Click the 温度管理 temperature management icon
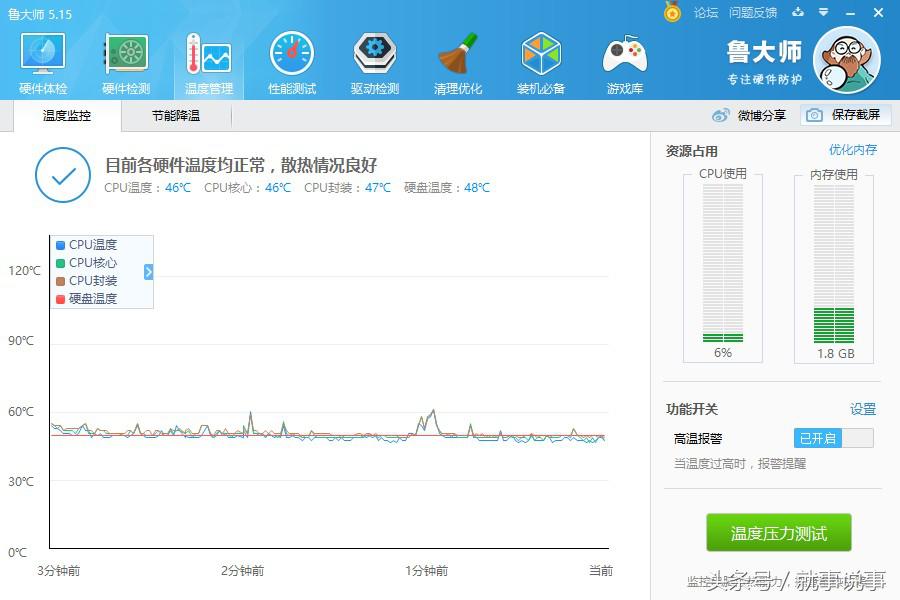 pyautogui.click(x=208, y=60)
